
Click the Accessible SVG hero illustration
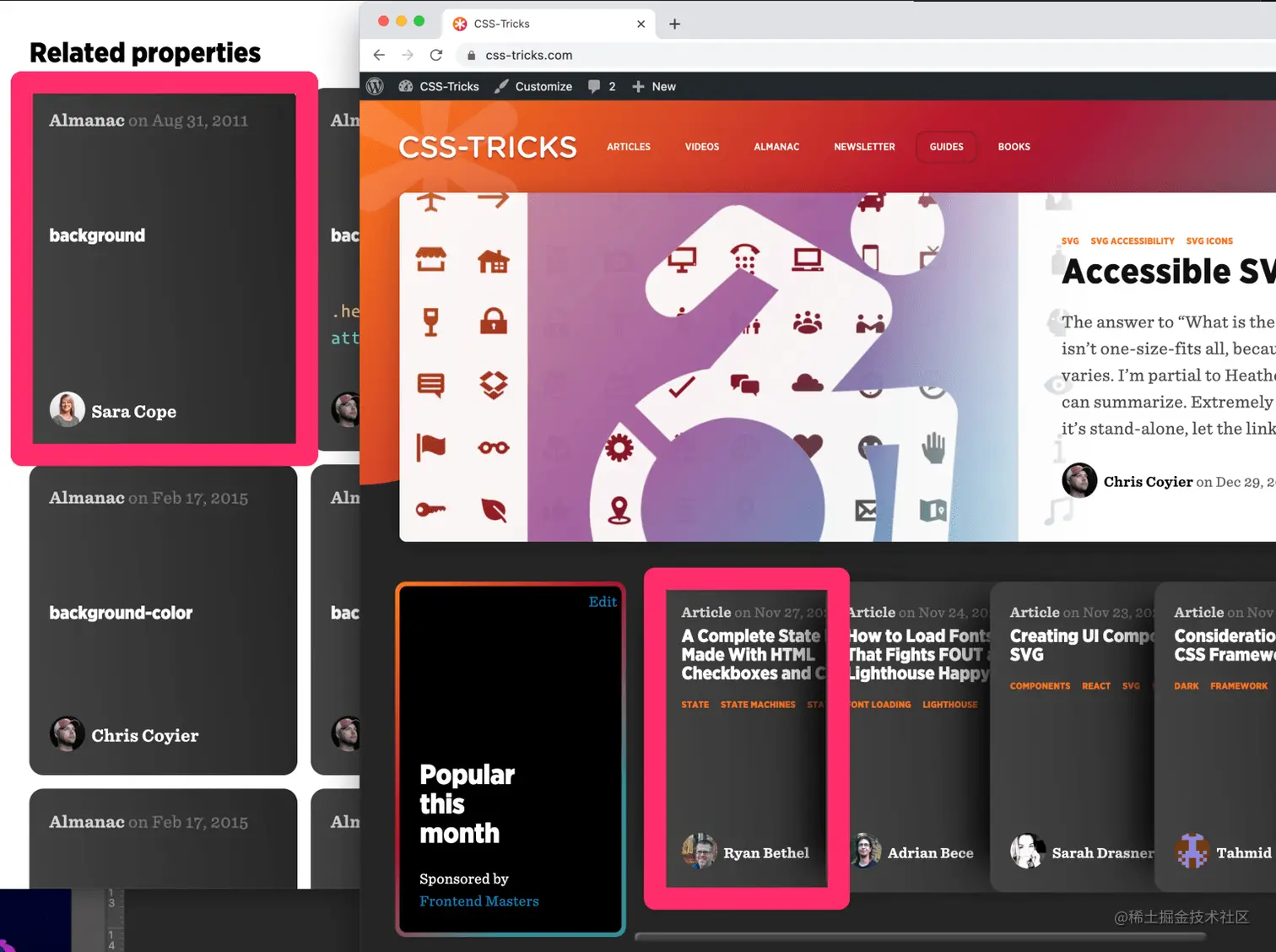click(x=709, y=367)
